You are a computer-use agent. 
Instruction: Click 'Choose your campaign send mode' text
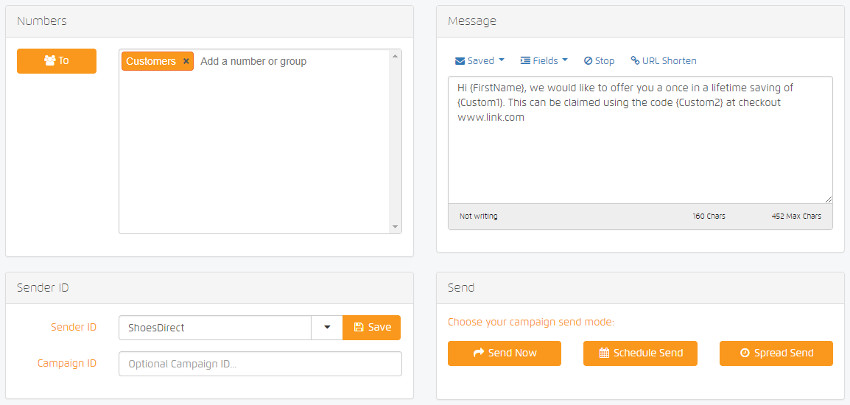point(531,323)
